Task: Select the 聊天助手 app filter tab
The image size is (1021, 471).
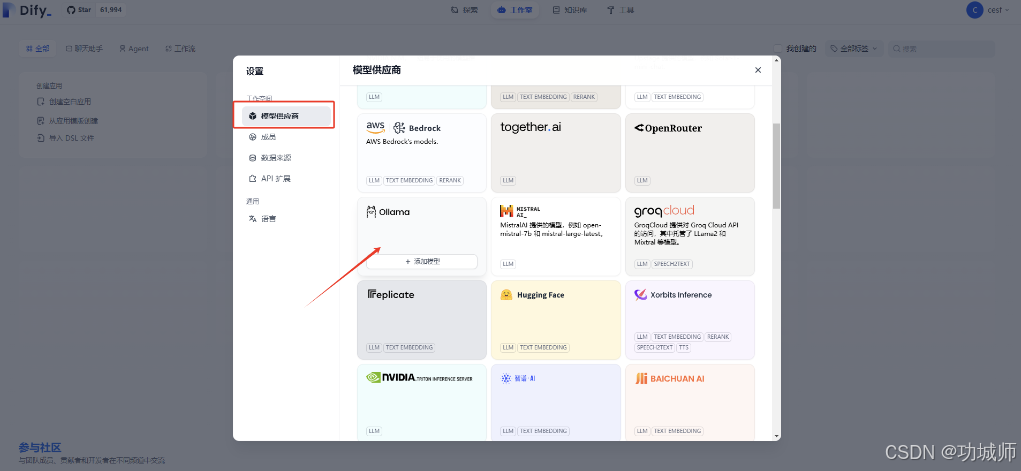Action: [83, 48]
